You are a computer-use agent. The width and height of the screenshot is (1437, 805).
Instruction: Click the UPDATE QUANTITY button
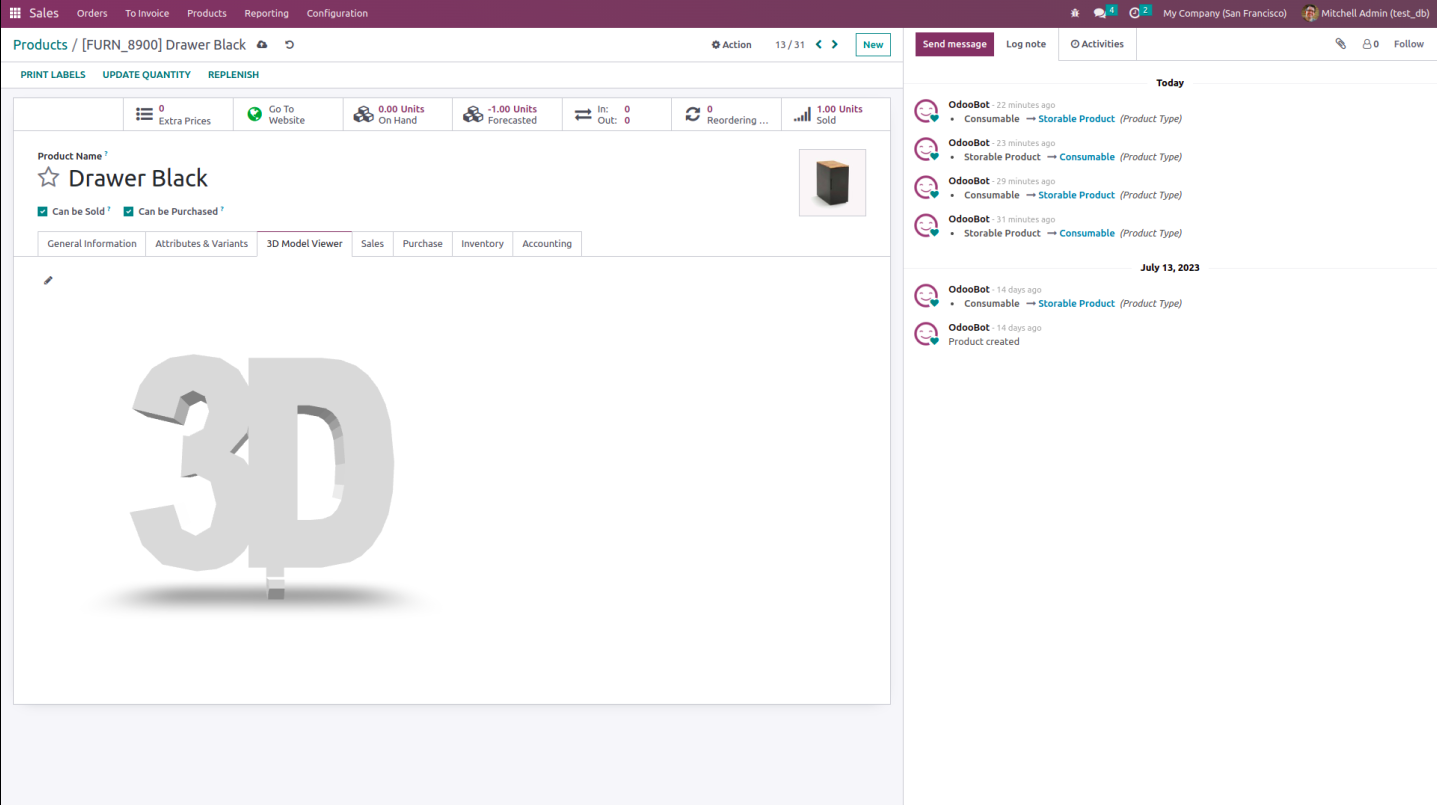pos(147,75)
